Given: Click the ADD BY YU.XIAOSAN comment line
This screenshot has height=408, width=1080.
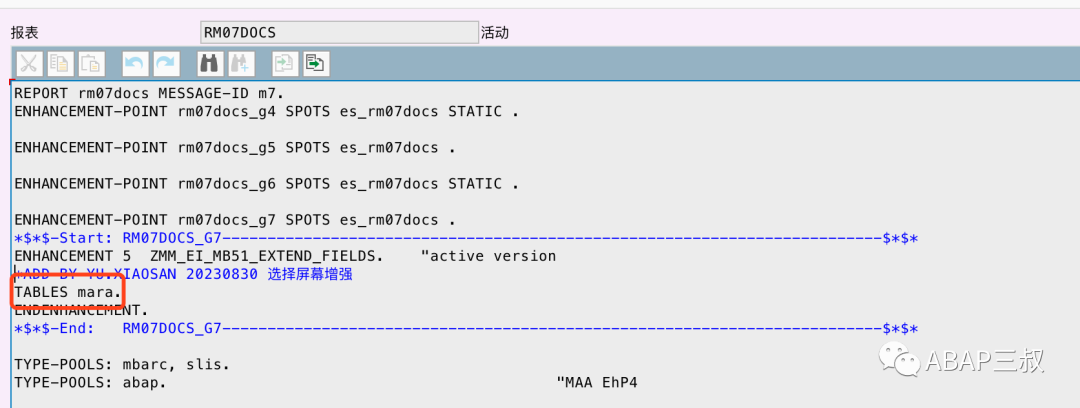Looking at the screenshot, I should click(184, 274).
